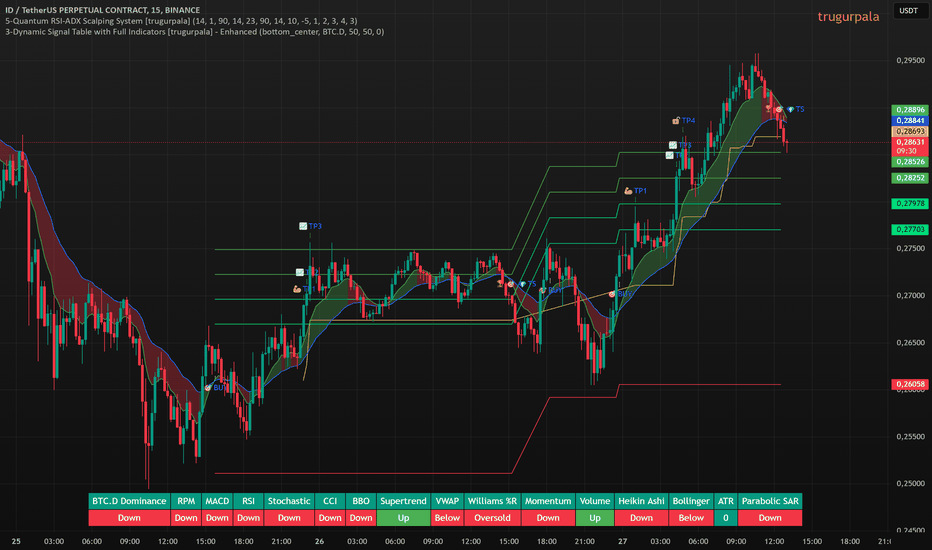Click the Heikin Ashi table header
Viewport: 932px width, 550px height.
pyautogui.click(x=641, y=501)
